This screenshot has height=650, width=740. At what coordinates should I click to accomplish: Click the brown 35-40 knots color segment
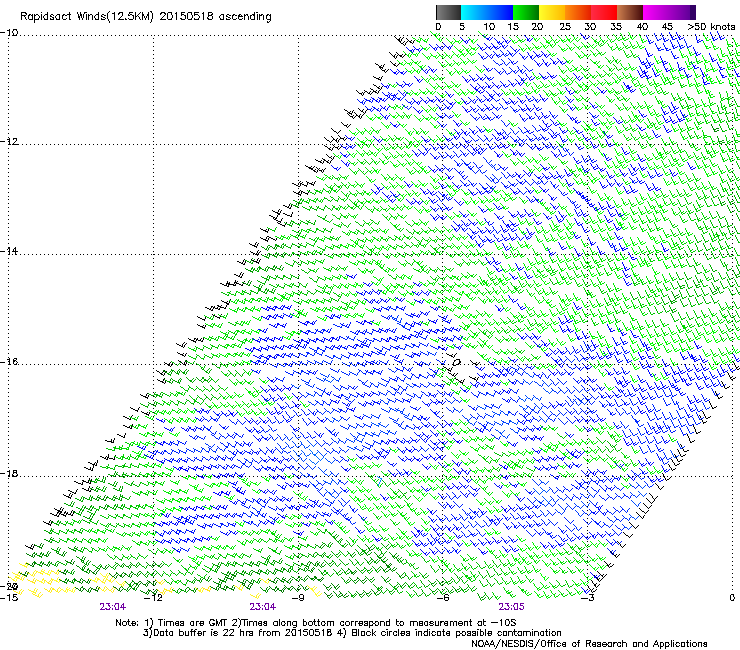tap(630, 12)
